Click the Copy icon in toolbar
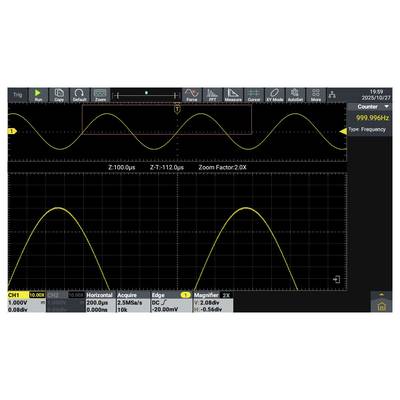The width and height of the screenshot is (400, 400). tap(59, 95)
